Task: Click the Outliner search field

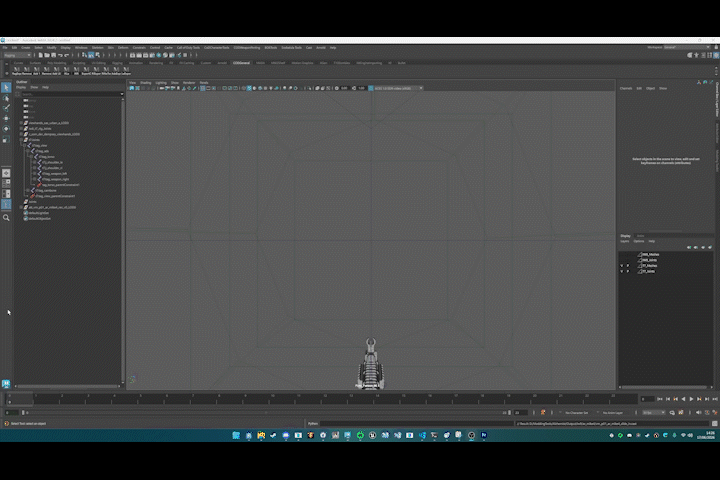Action: click(x=71, y=94)
